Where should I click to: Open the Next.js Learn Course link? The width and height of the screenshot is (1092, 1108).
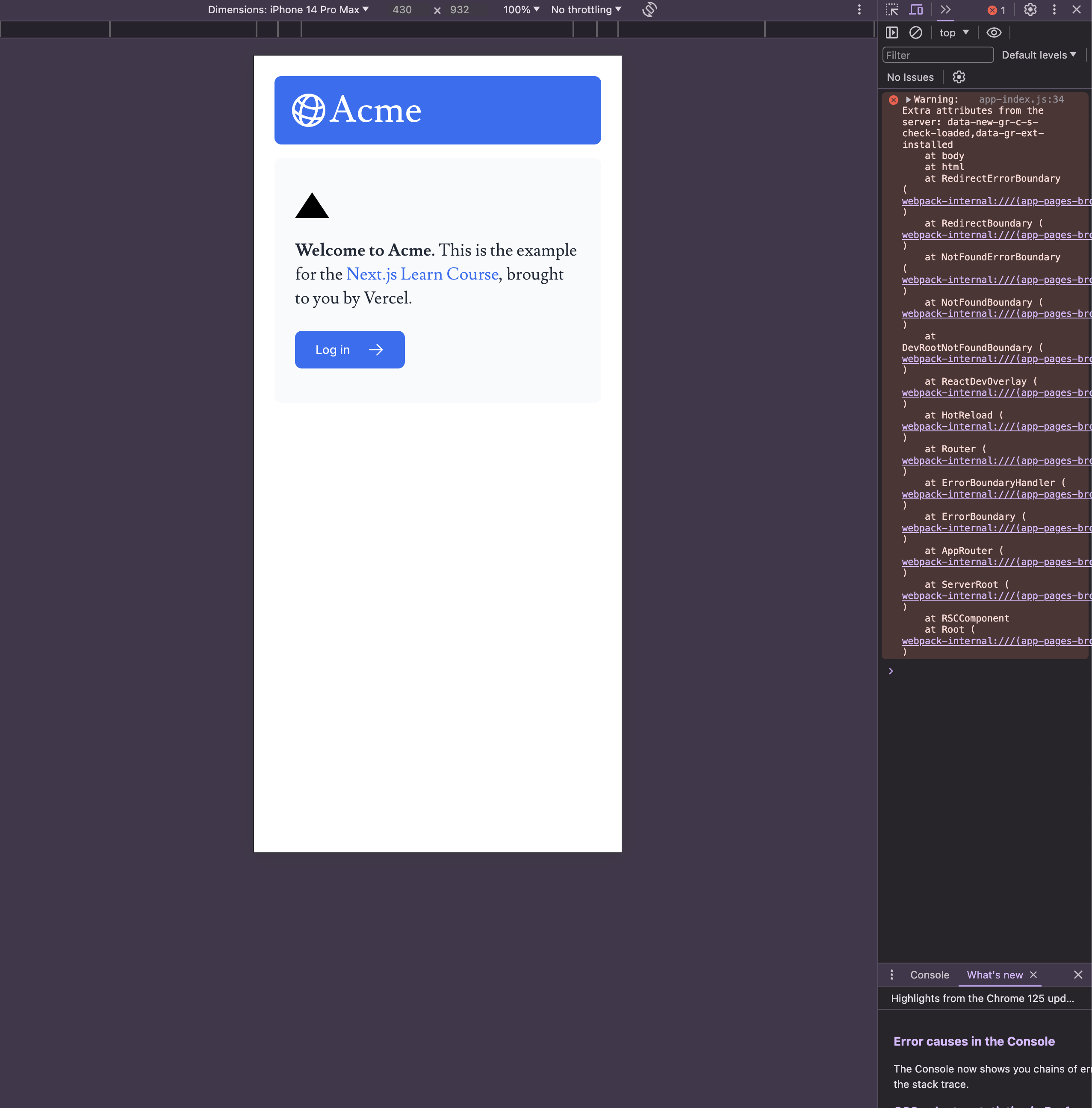422,274
